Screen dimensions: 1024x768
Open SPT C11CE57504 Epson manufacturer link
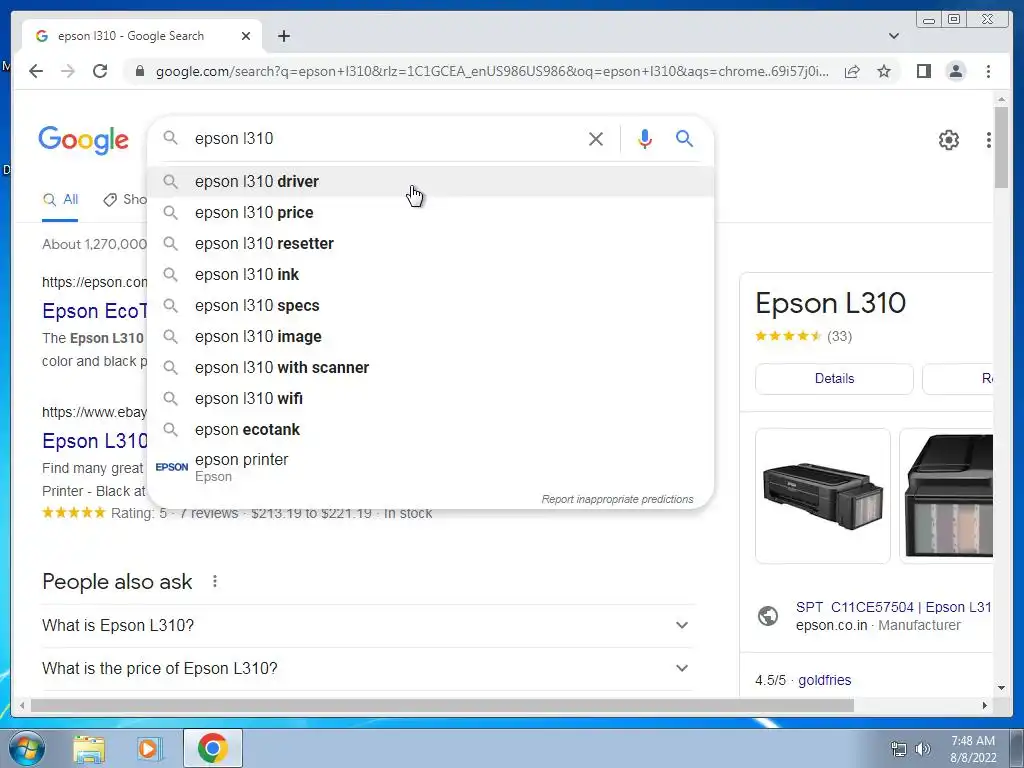click(893, 607)
